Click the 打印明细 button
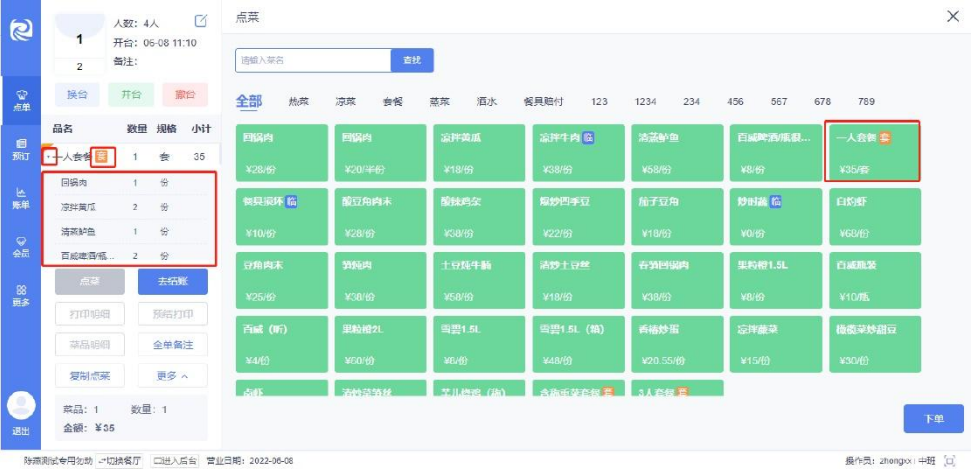This screenshot has width=971, height=471. (x=90, y=314)
